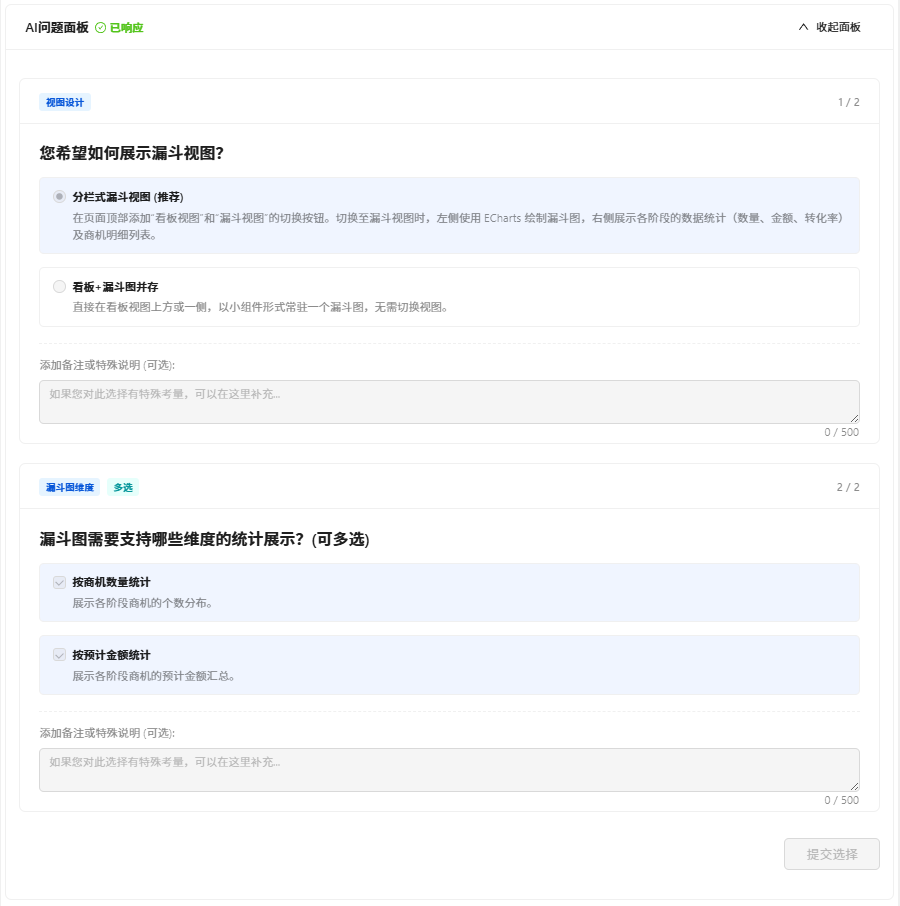Screen dimensions: 900x906
Task: Click the 2 / 2 page indicator
Action: 848,488
